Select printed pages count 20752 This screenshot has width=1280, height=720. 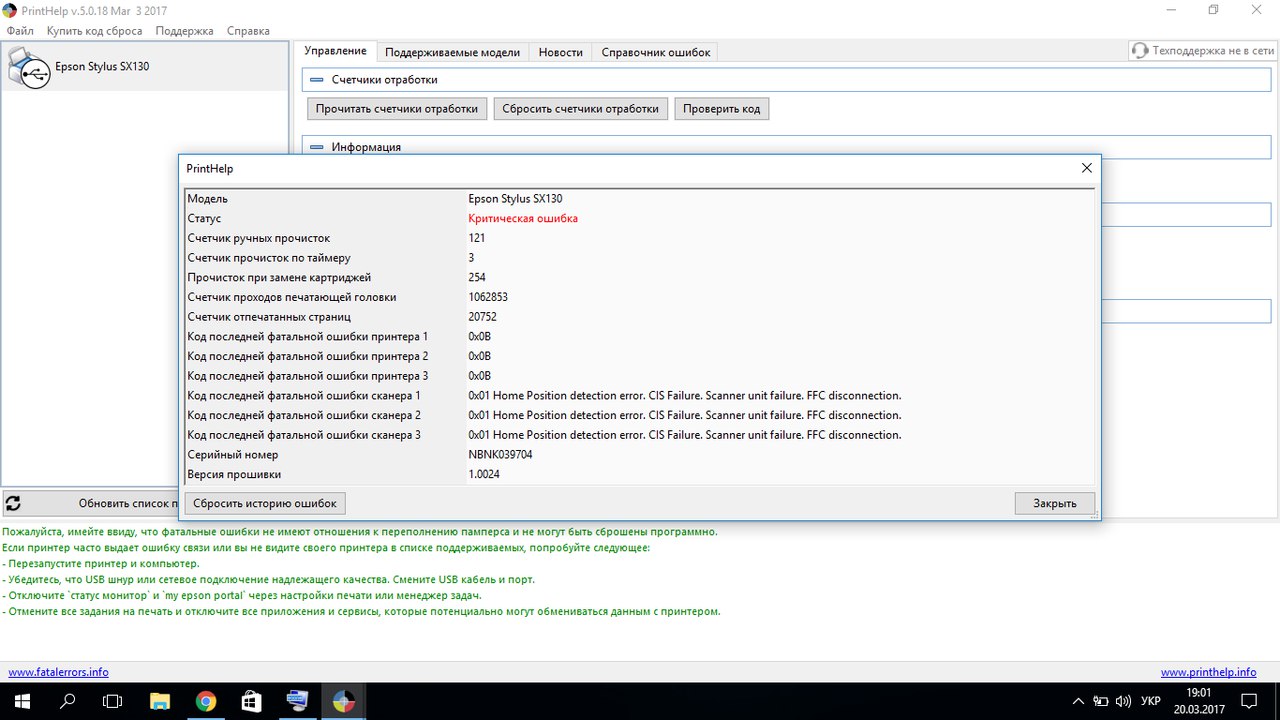pos(484,316)
